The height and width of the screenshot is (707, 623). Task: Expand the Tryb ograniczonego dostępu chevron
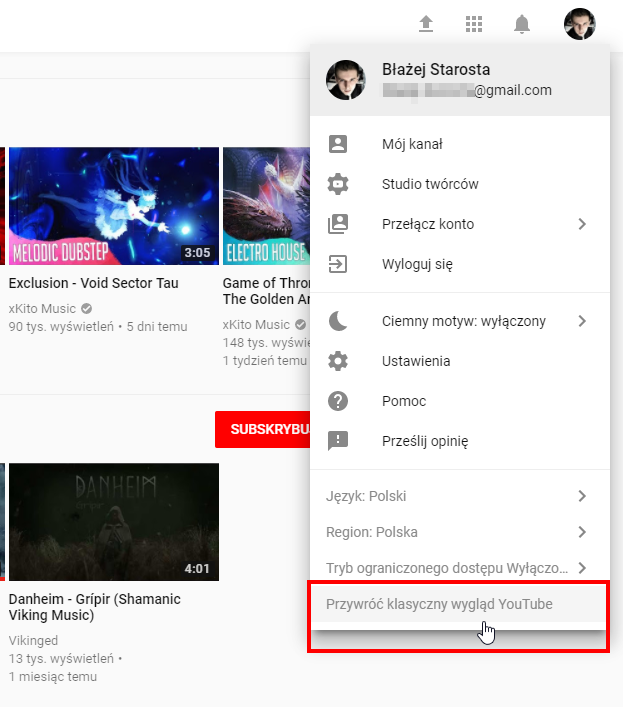(x=582, y=568)
